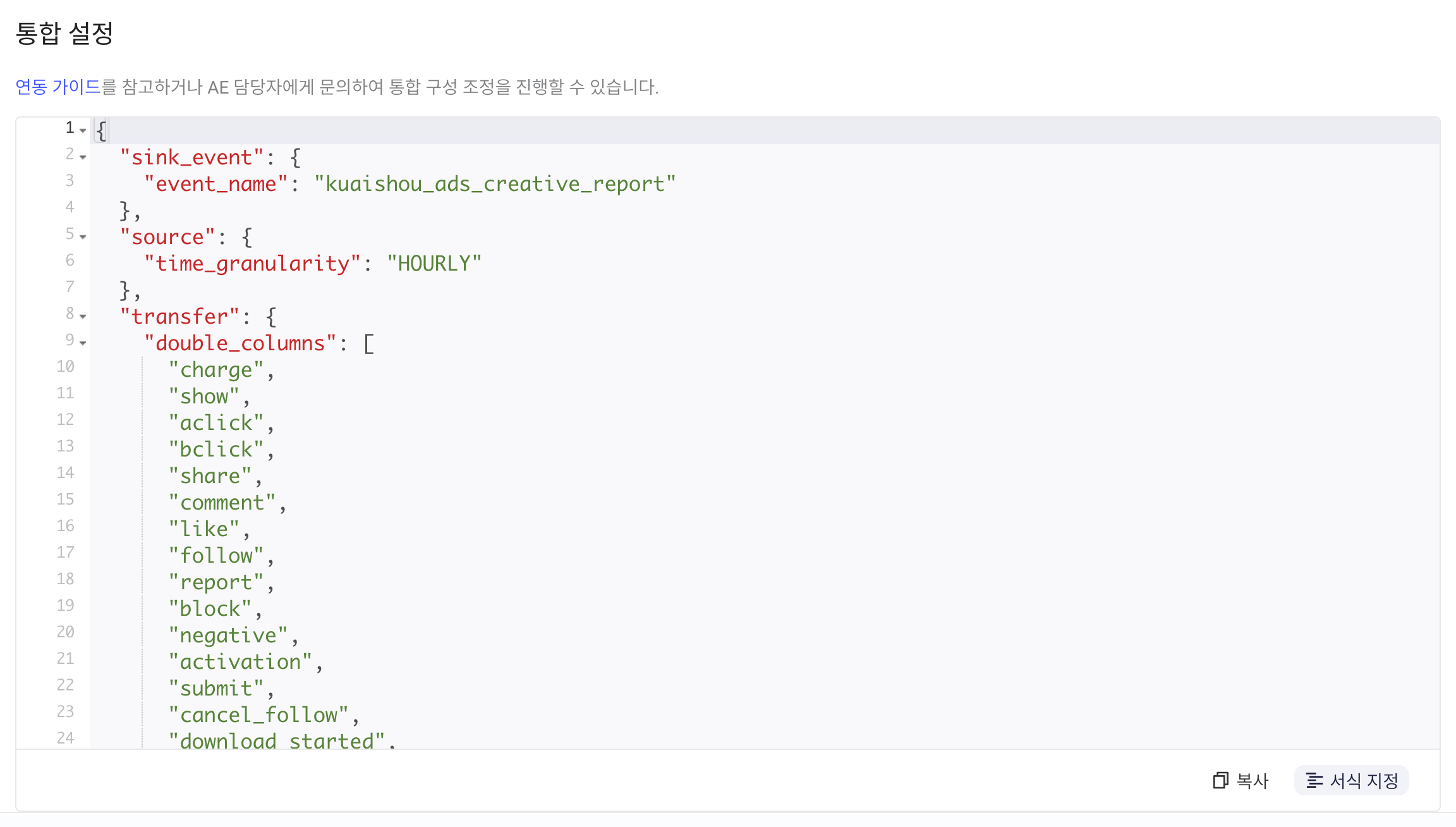This screenshot has width=1456, height=827.
Task: Click the 통합 설정 heading
Action: click(64, 34)
